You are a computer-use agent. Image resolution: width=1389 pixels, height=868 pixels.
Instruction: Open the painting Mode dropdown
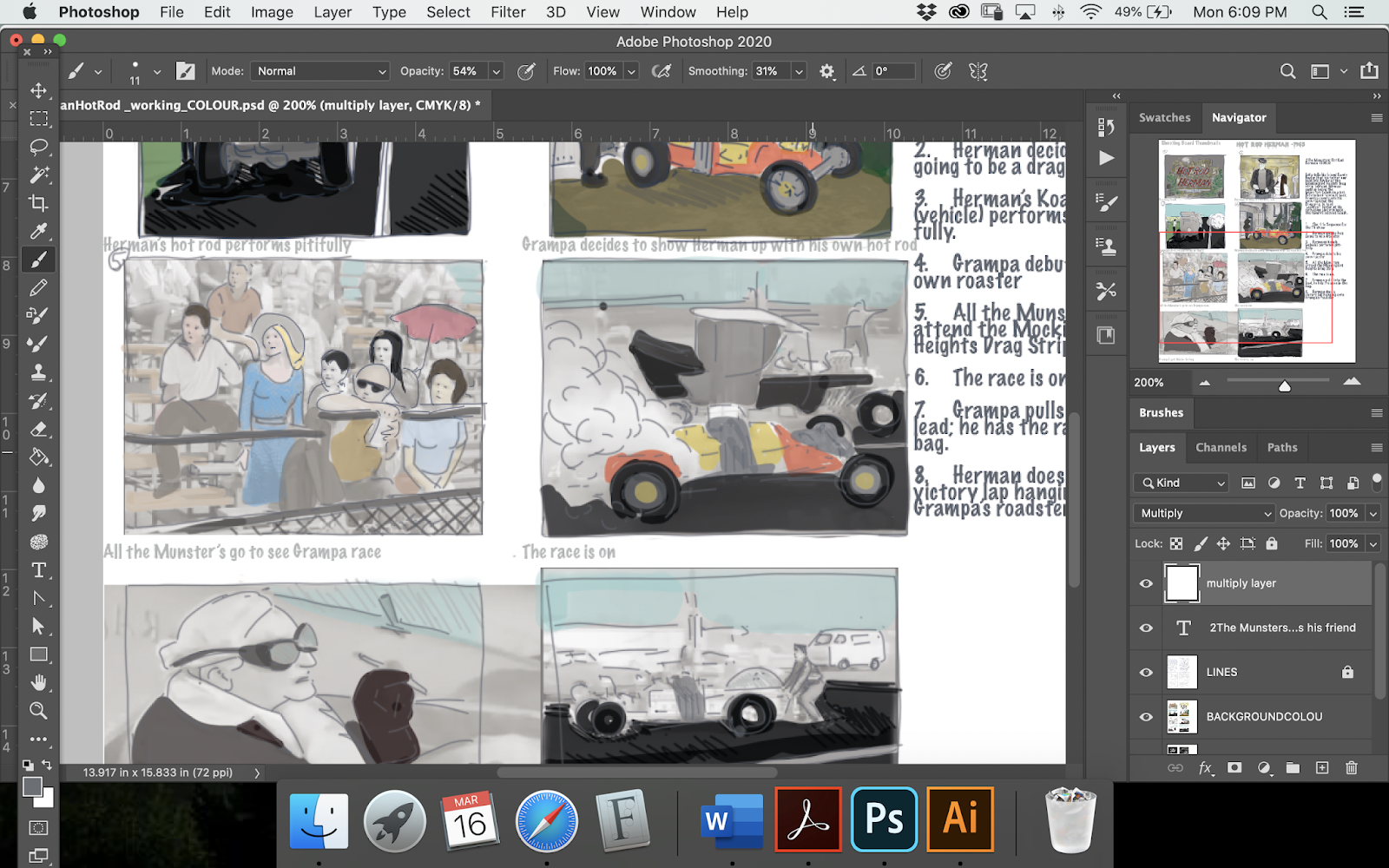(x=320, y=71)
